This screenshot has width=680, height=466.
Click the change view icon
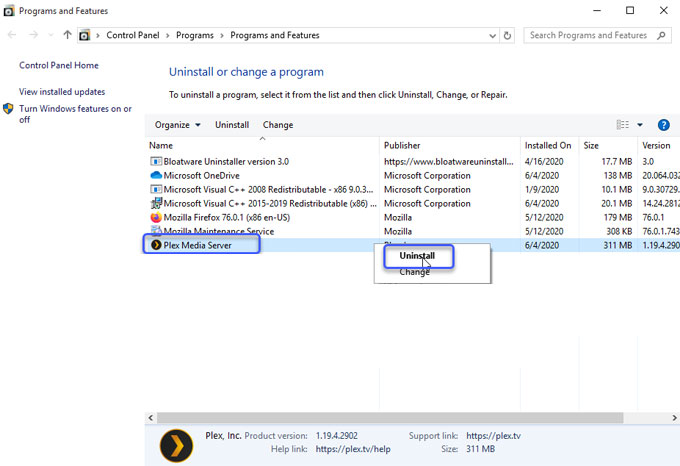click(623, 125)
